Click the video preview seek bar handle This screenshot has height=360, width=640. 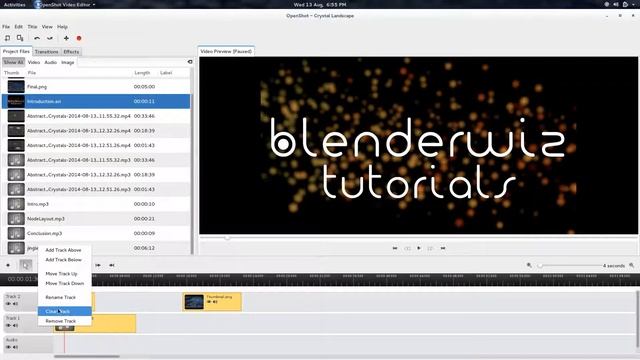pos(227,238)
